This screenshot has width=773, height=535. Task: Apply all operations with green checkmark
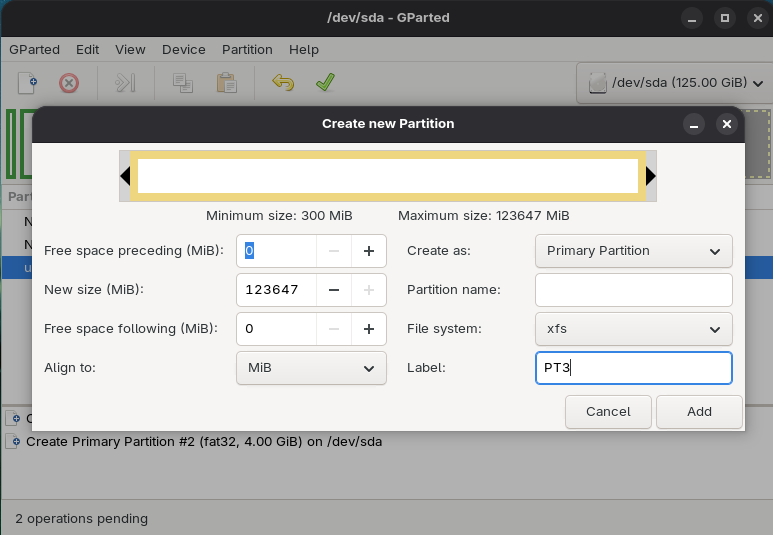(x=325, y=83)
